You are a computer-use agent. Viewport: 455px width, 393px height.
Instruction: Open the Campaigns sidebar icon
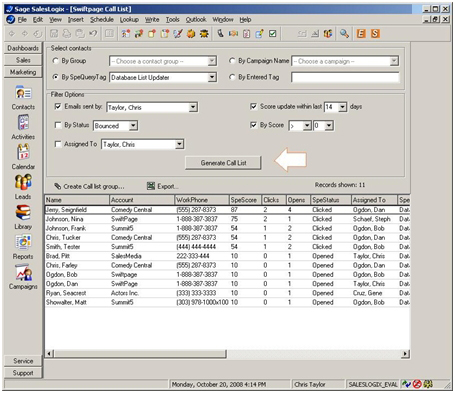click(23, 272)
